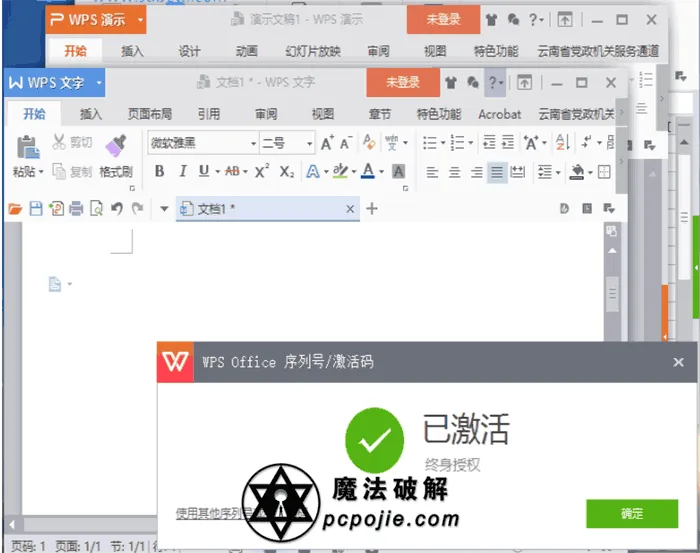This screenshot has height=553, width=700.
Task: Open the highlight color picker
Action: coord(340,171)
